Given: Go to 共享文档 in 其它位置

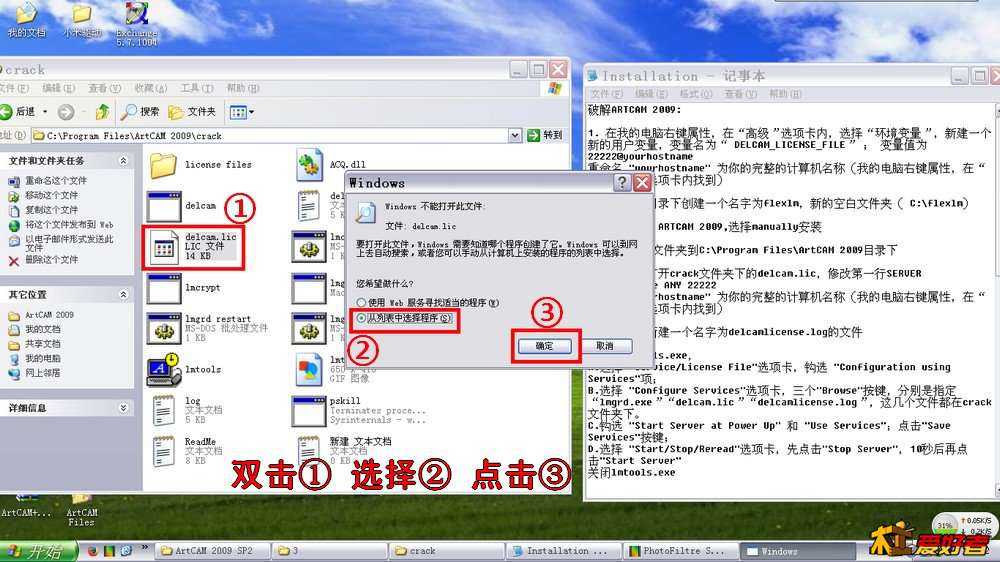Looking at the screenshot, I should coord(43,344).
